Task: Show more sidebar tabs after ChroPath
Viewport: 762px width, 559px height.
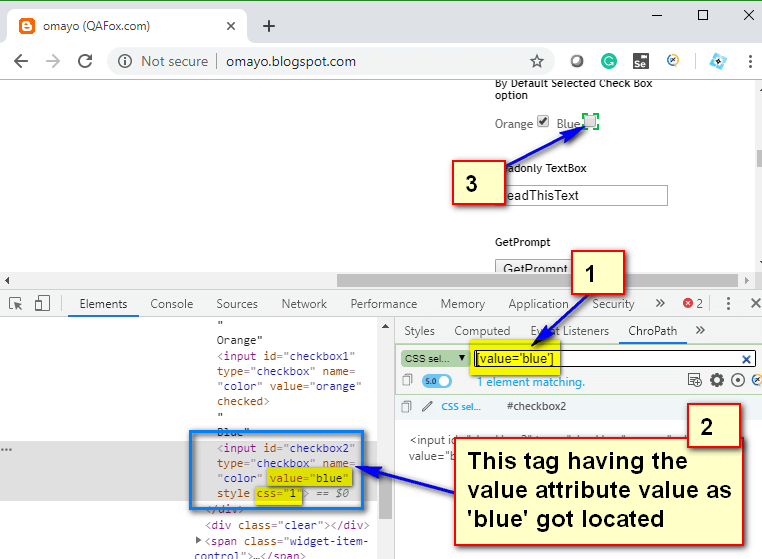Action: (700, 331)
